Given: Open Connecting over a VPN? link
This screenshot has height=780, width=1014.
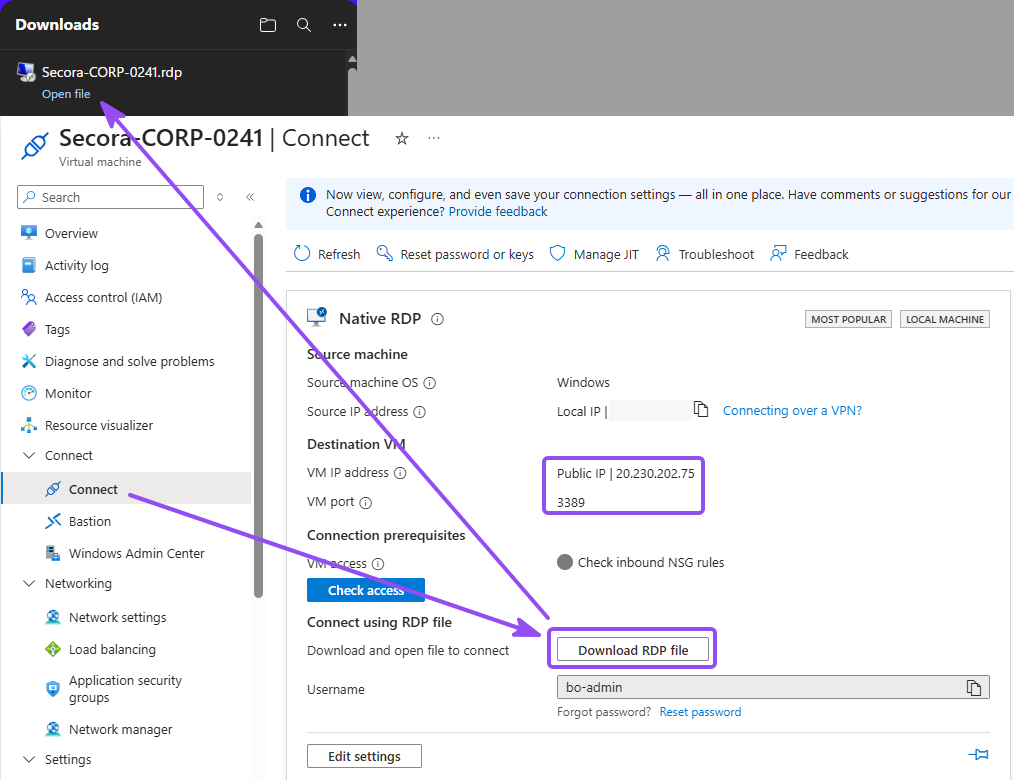Looking at the screenshot, I should 792,411.
